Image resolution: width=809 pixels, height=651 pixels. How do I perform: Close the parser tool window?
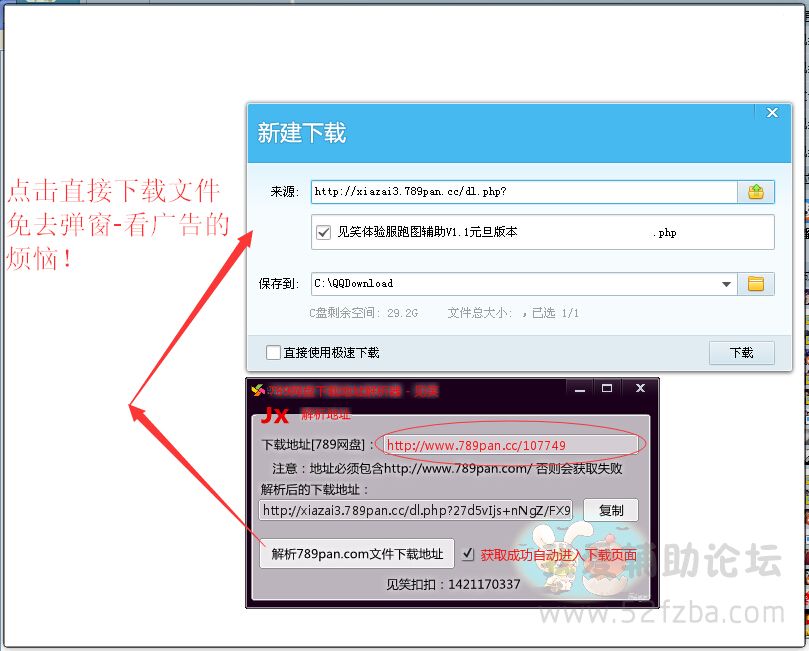pyautogui.click(x=640, y=388)
